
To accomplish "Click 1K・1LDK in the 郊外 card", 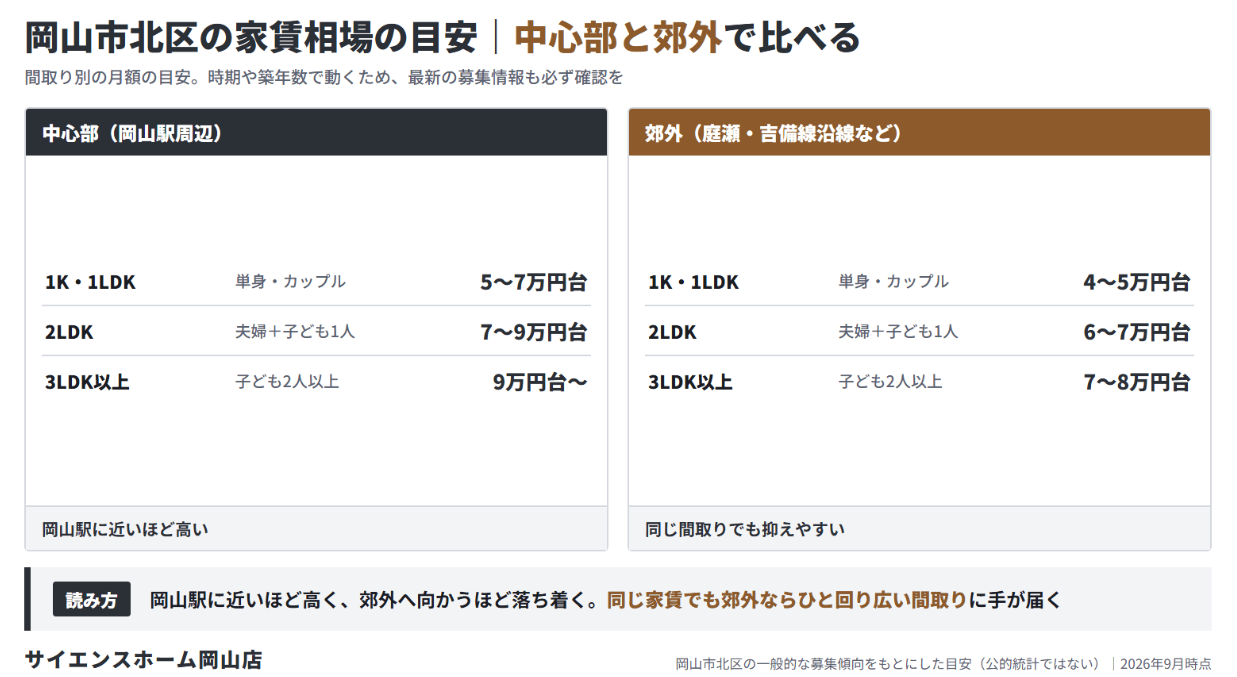I will (x=693, y=282).
